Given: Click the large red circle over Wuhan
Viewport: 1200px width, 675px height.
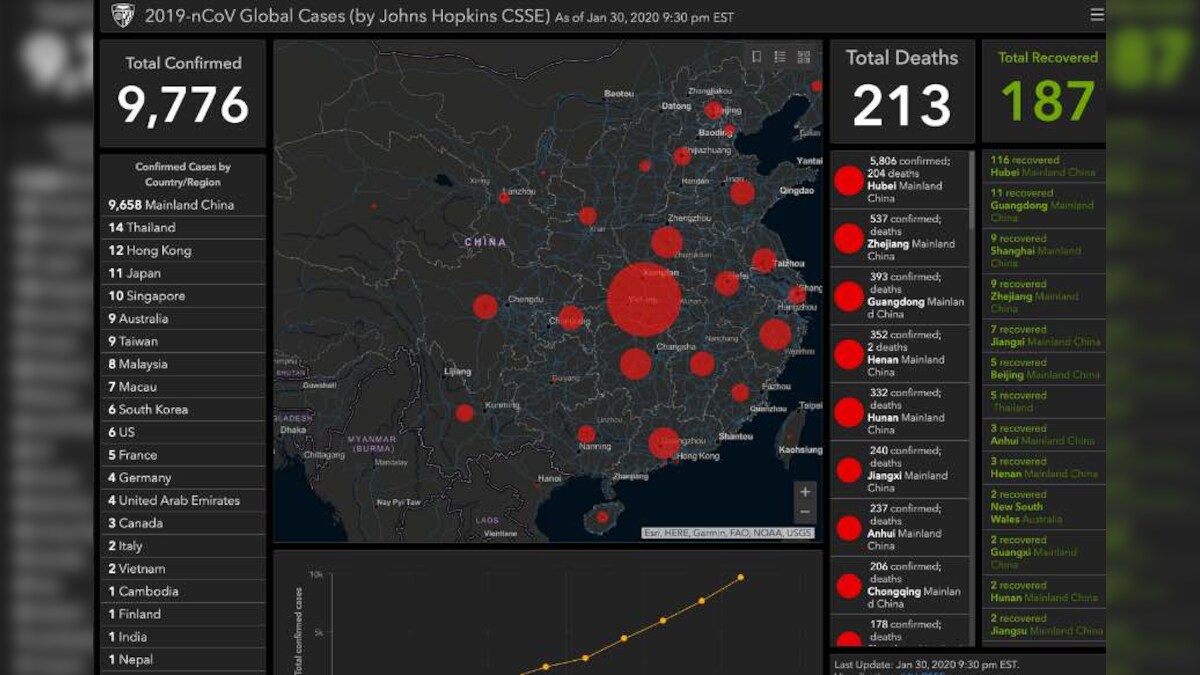Looking at the screenshot, I should point(647,298).
